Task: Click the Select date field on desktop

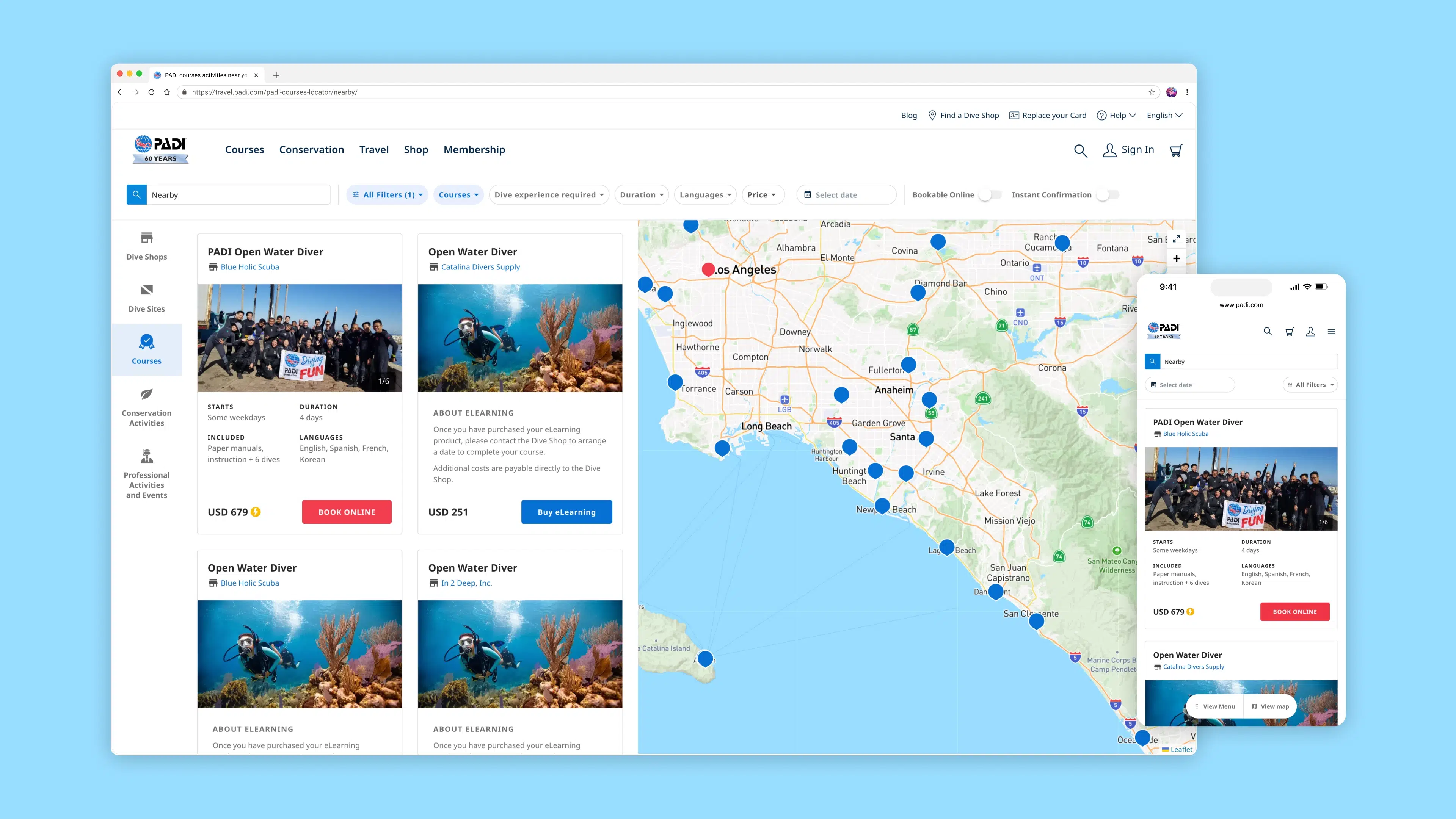Action: (846, 195)
